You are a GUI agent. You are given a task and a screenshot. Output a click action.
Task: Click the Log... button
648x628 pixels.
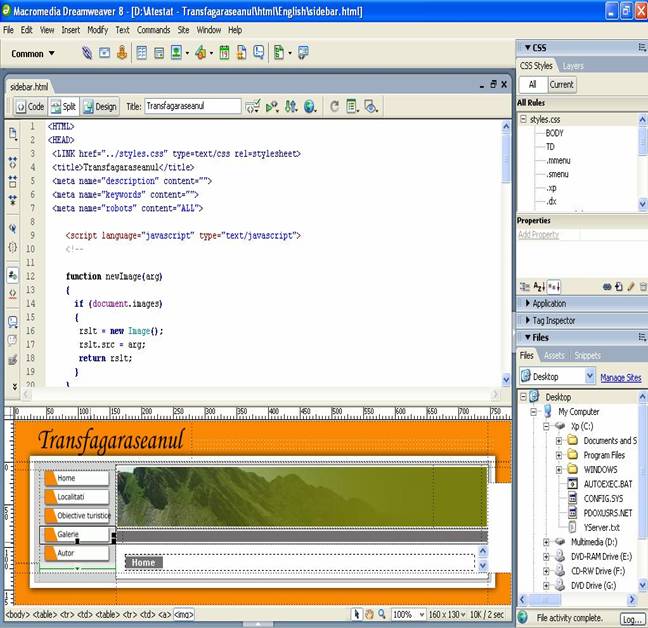coord(631,619)
